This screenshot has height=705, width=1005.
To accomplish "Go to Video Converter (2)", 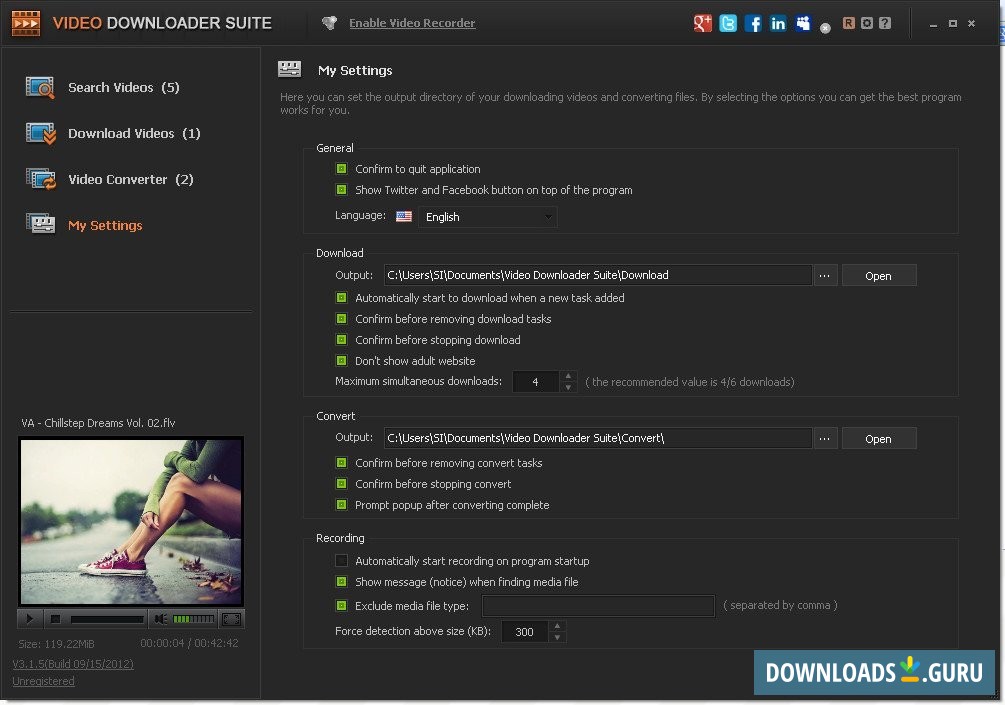I will tap(131, 179).
